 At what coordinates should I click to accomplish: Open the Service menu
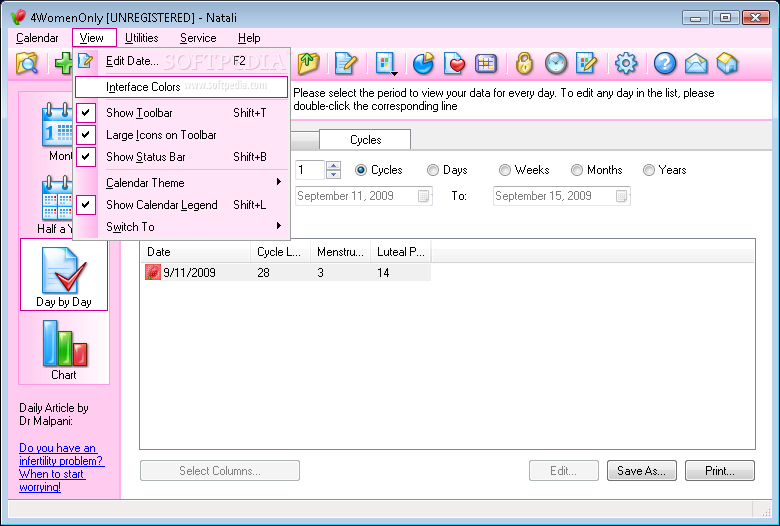[198, 38]
